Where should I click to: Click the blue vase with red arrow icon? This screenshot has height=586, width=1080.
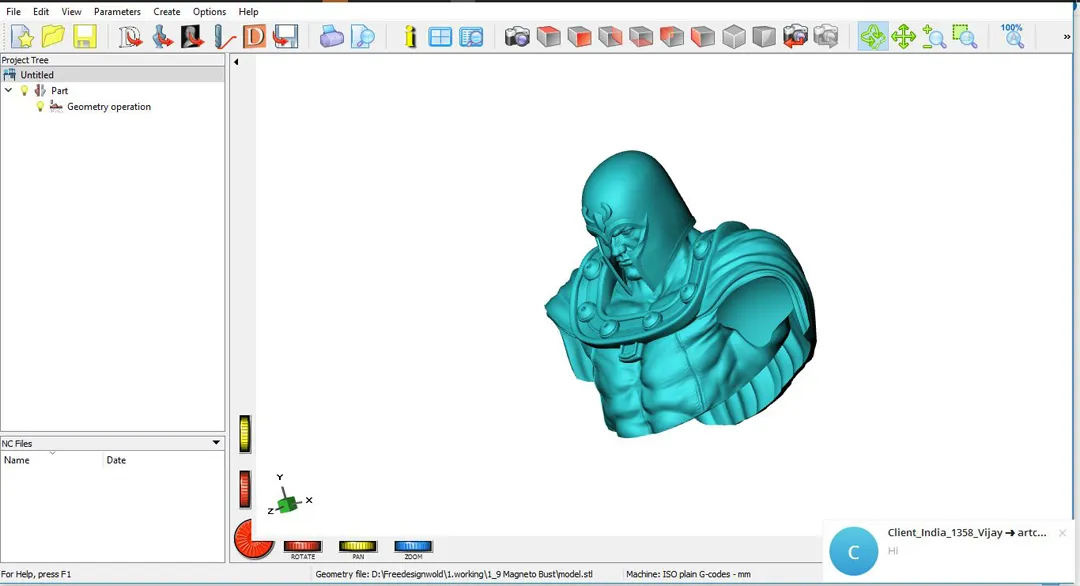click(162, 36)
